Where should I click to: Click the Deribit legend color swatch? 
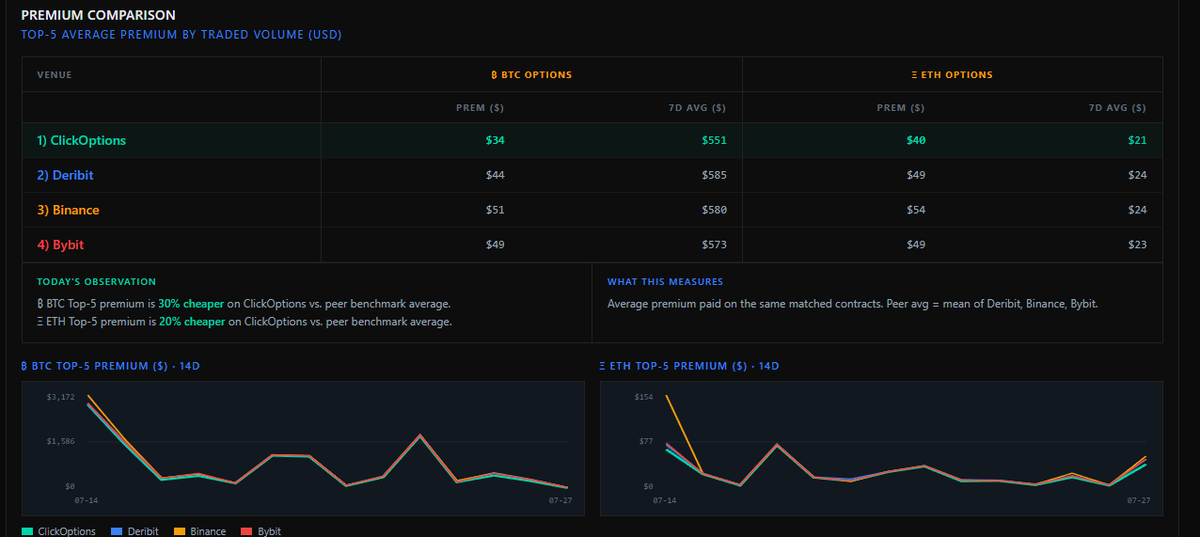coord(116,531)
